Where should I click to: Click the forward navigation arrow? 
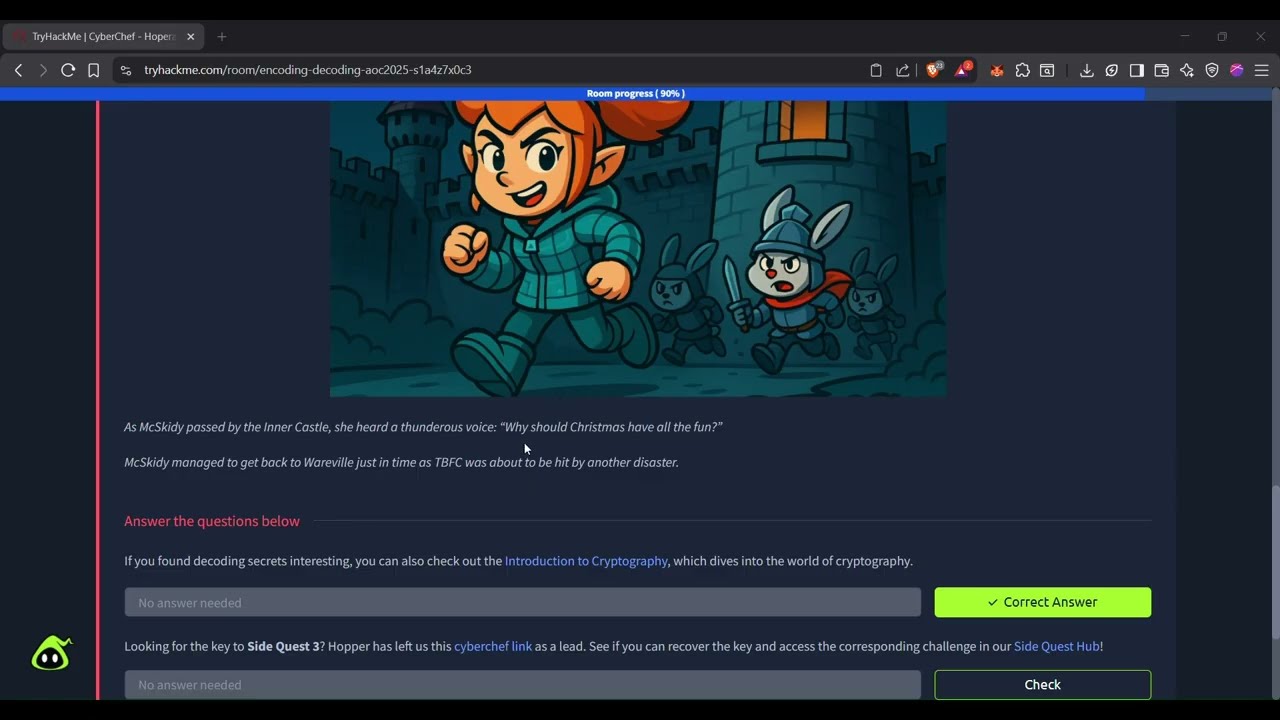pyautogui.click(x=43, y=70)
